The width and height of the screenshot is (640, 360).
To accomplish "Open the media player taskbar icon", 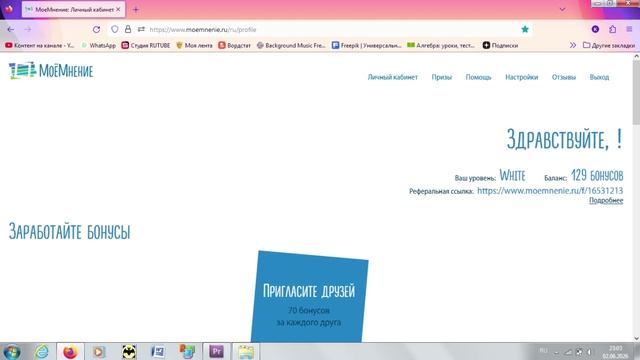I will click(x=98, y=351).
